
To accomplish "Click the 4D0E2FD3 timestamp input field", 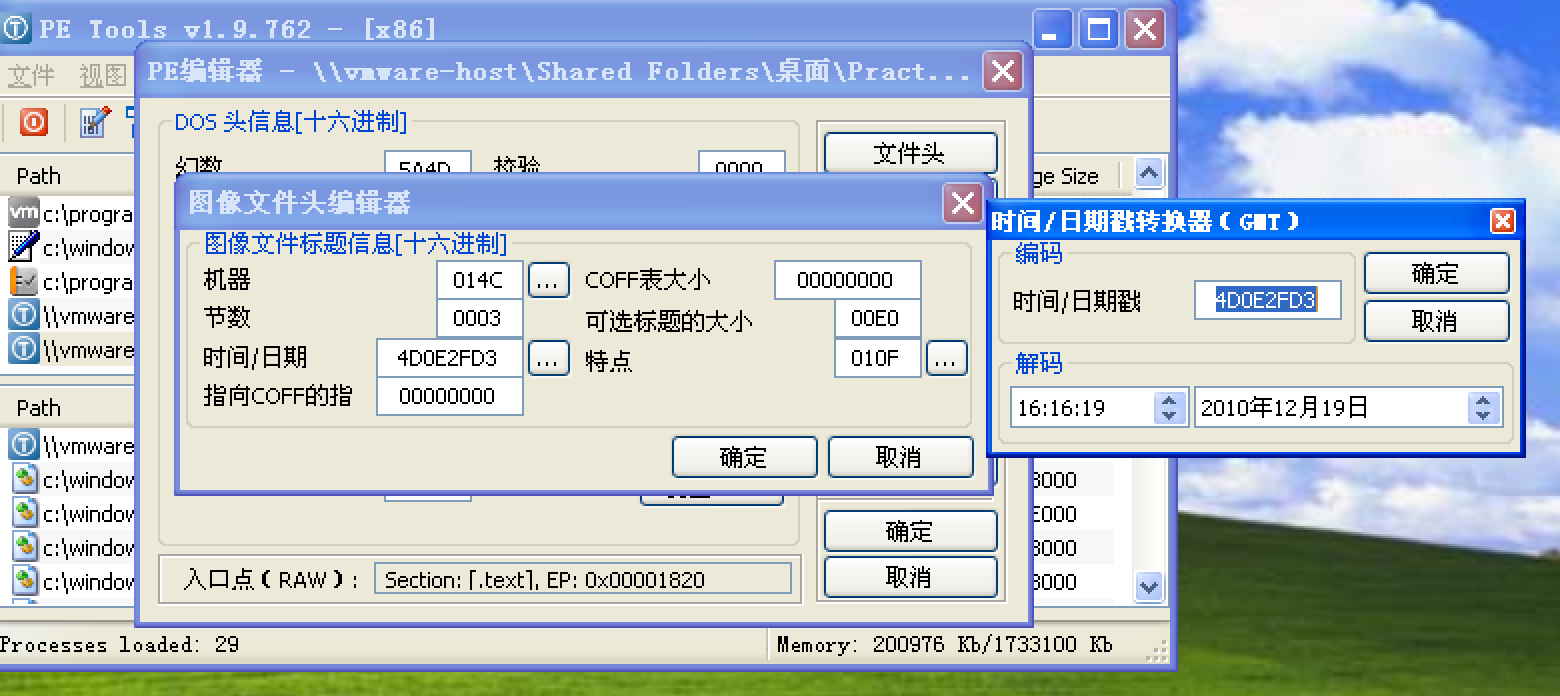I will click(x=1266, y=299).
